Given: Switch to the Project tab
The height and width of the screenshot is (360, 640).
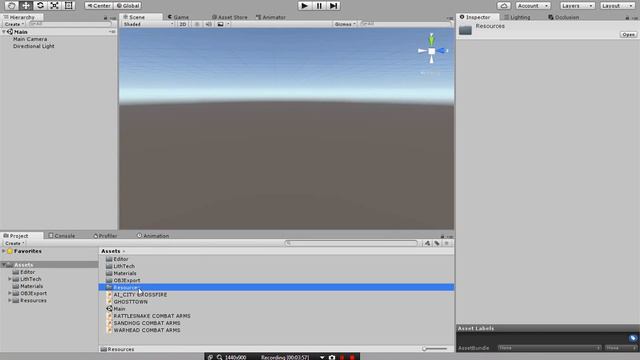Looking at the screenshot, I should click(x=16, y=236).
